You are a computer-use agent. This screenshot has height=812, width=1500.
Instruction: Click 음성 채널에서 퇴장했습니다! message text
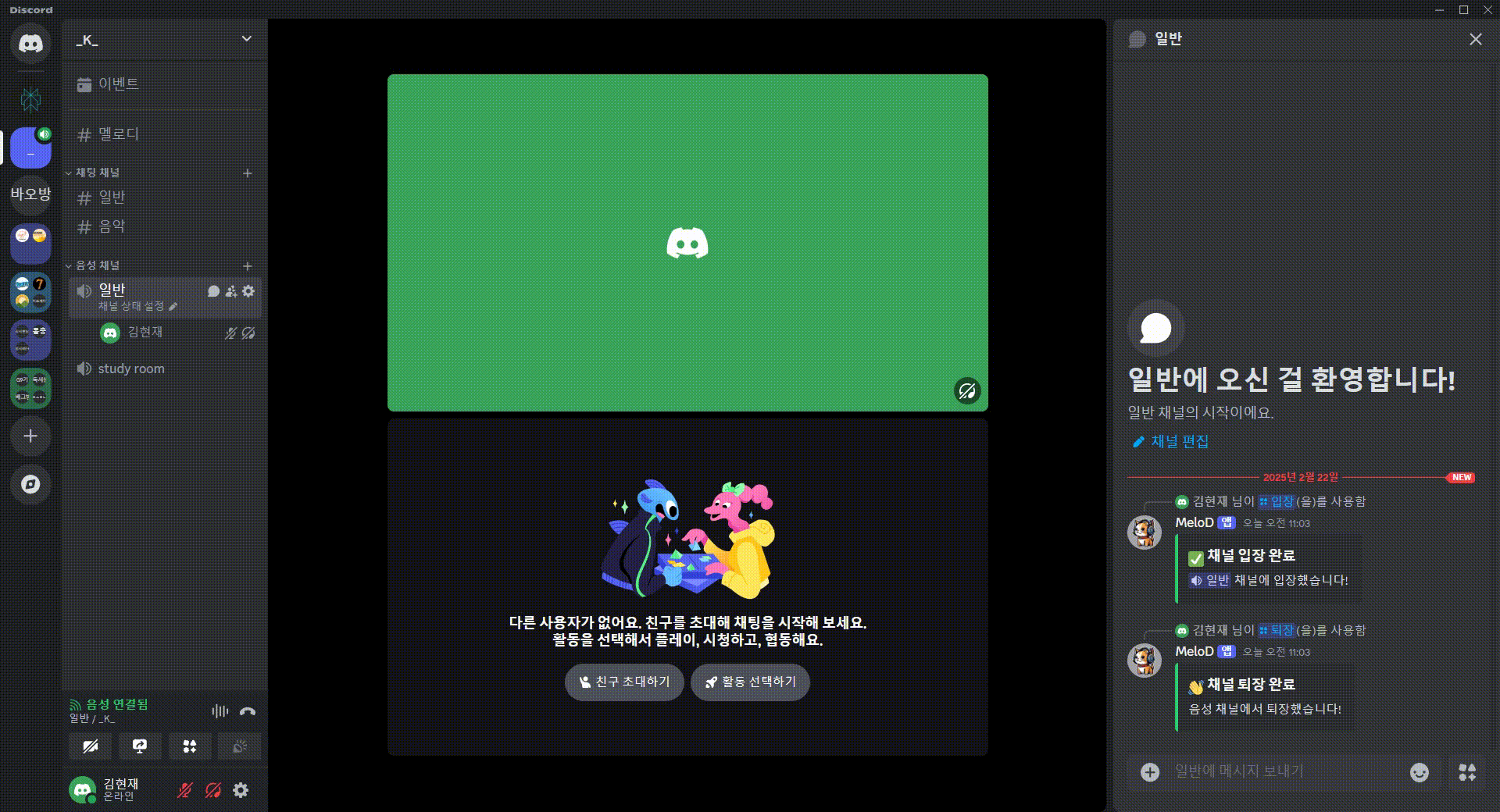[x=1265, y=709]
